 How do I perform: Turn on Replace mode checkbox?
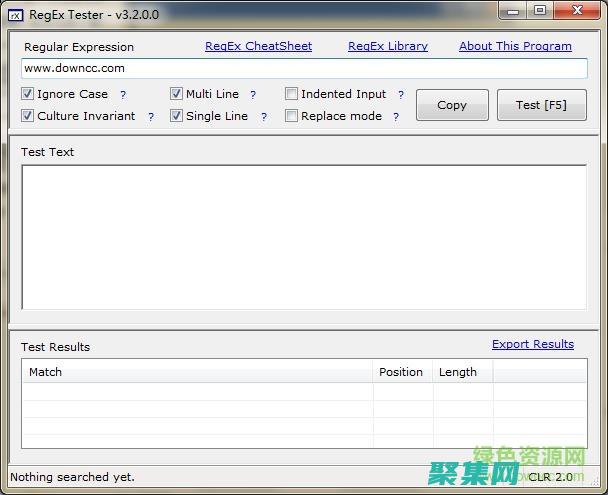(292, 116)
